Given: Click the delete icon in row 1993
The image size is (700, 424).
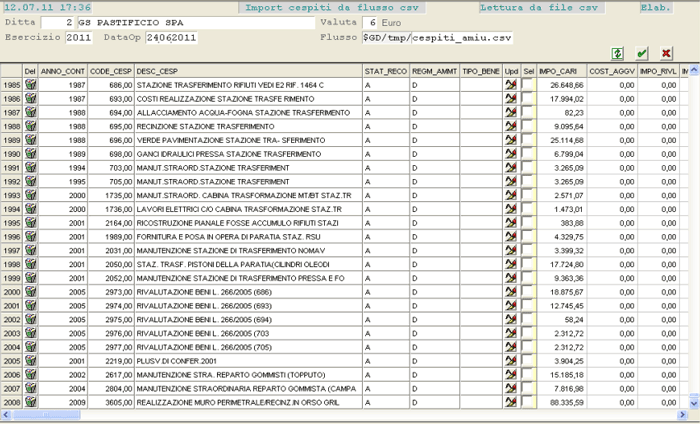Looking at the screenshot, I should click(30, 195).
